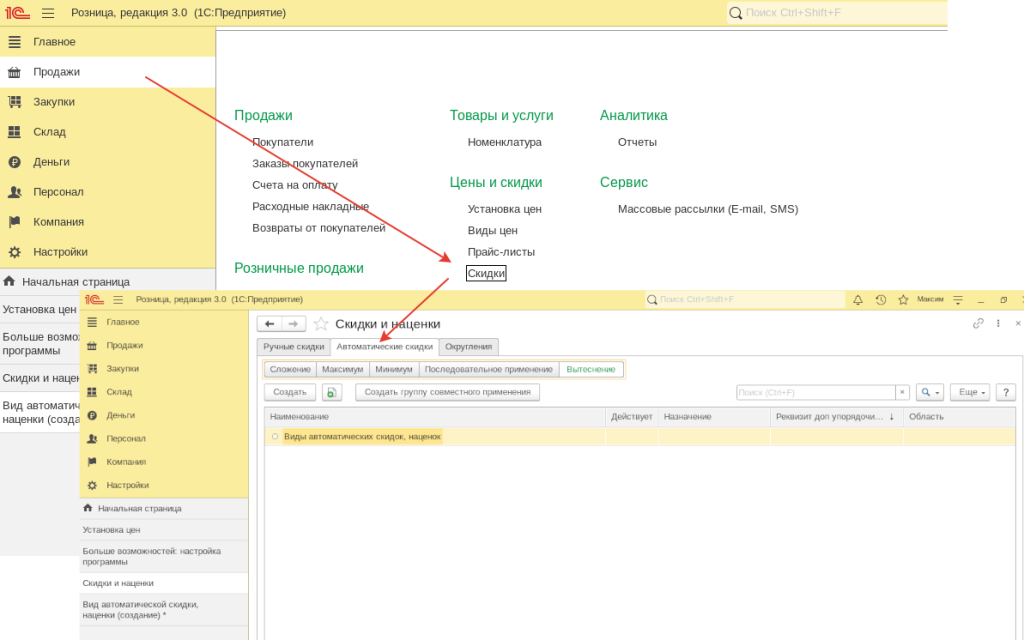1024x640 pixels.
Task: Copy link with the chain icon
Action: [x=978, y=323]
